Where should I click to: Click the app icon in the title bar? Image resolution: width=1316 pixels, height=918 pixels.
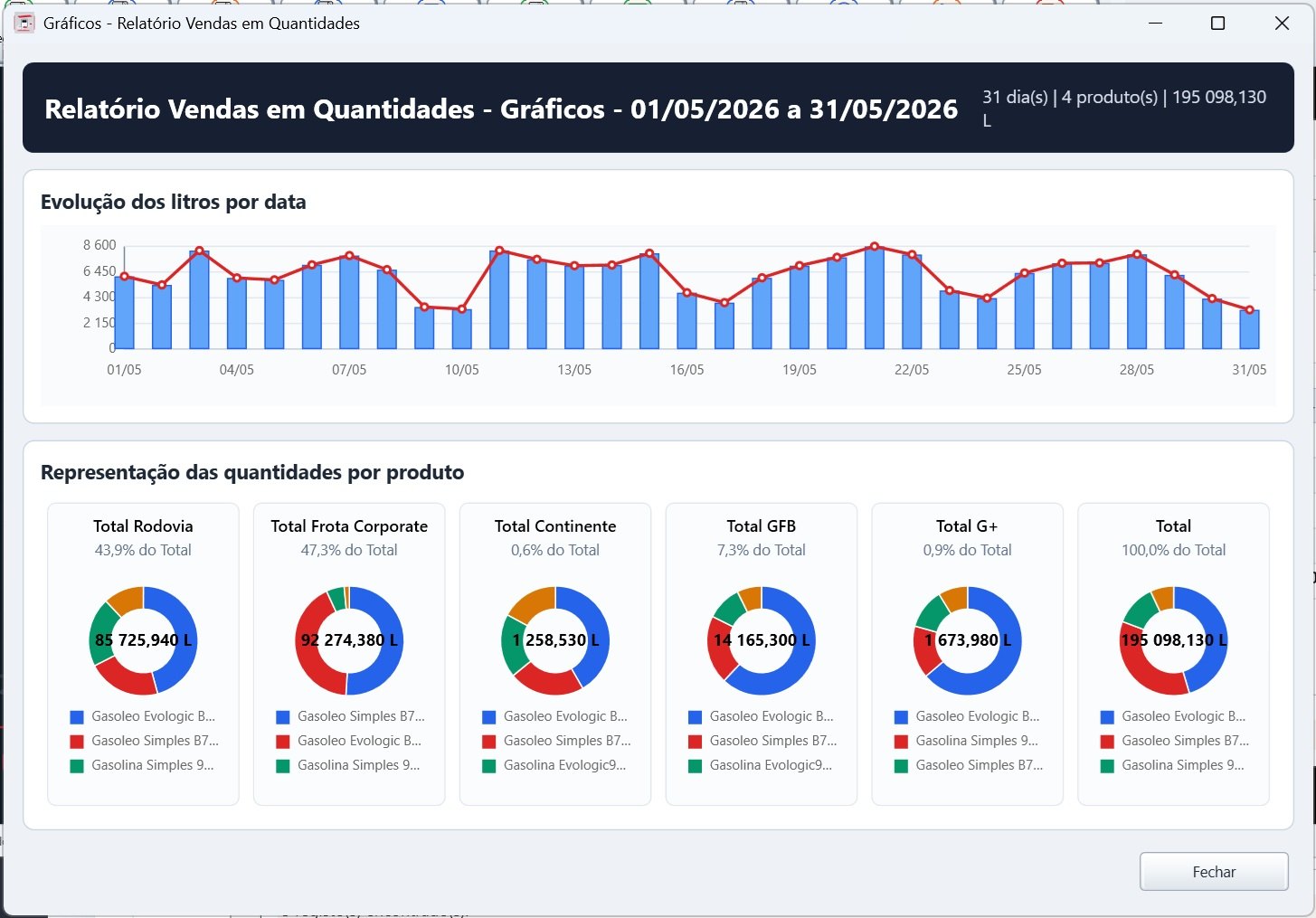pyautogui.click(x=24, y=24)
